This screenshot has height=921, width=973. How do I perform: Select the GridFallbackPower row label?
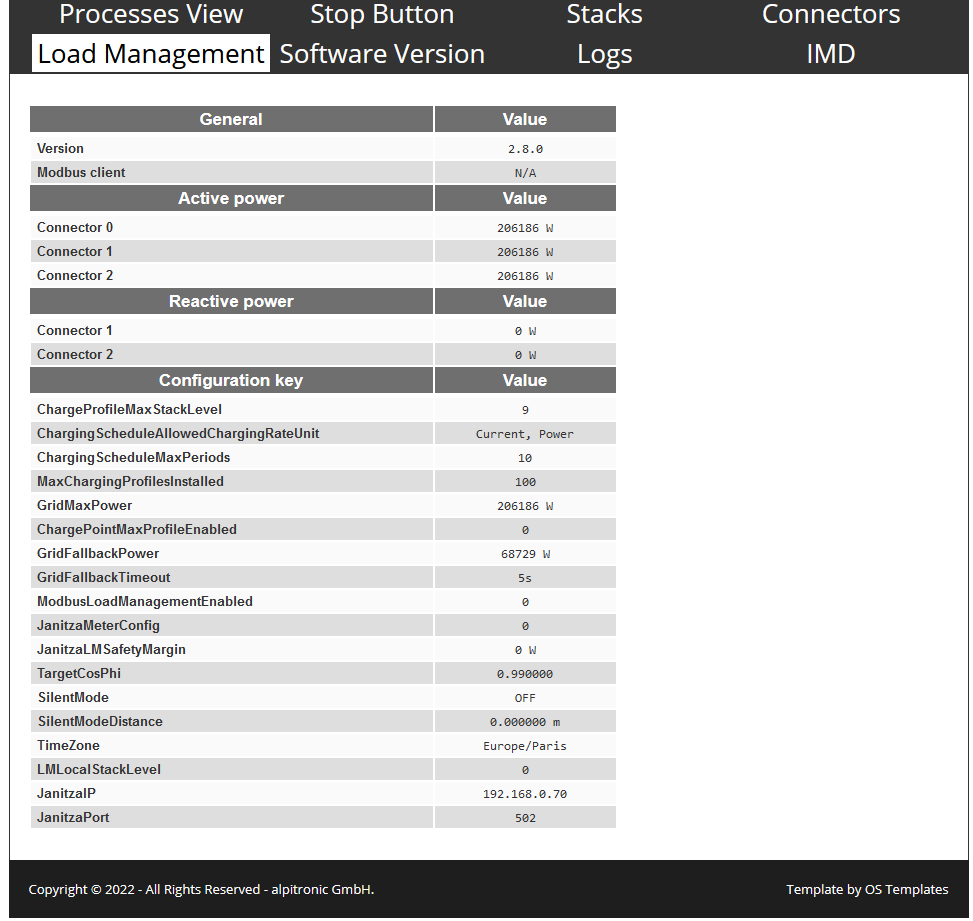(x=98, y=554)
